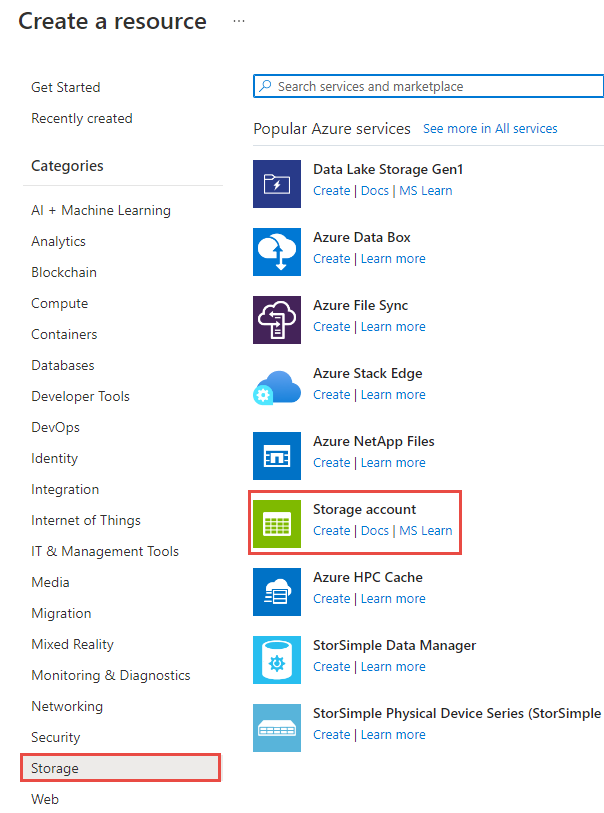Image resolution: width=604 pixels, height=813 pixels.
Task: Click Create under Storage account
Action: (331, 530)
